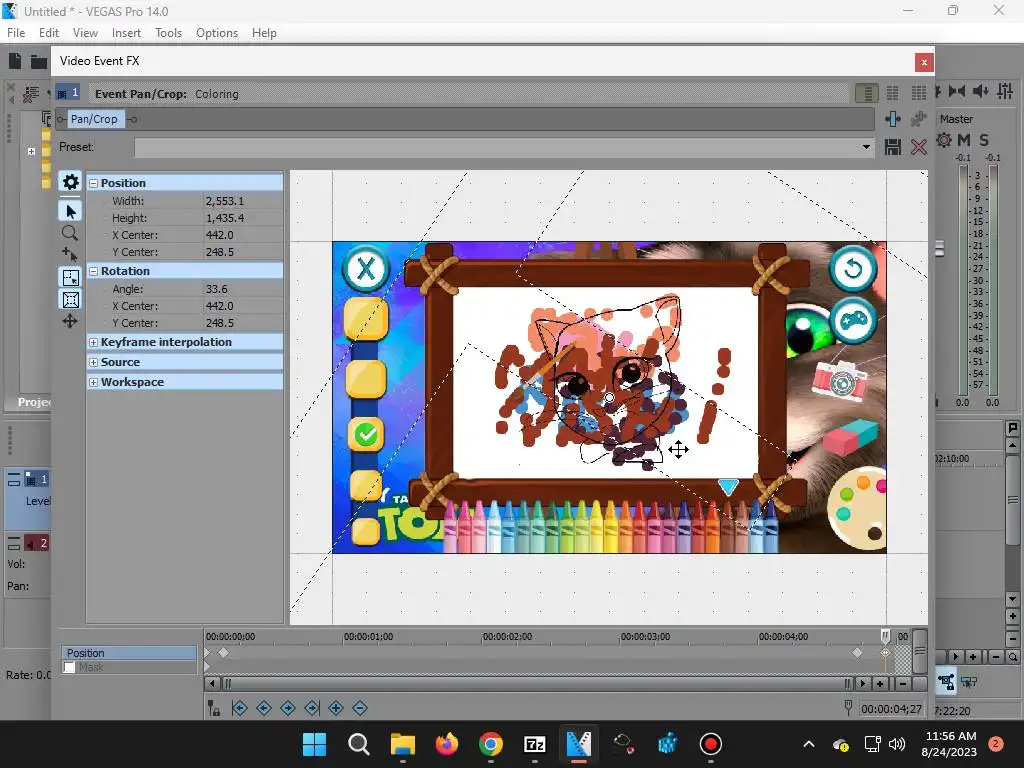Go to Next Keyframe button
The height and width of the screenshot is (768, 1024).
[288, 708]
